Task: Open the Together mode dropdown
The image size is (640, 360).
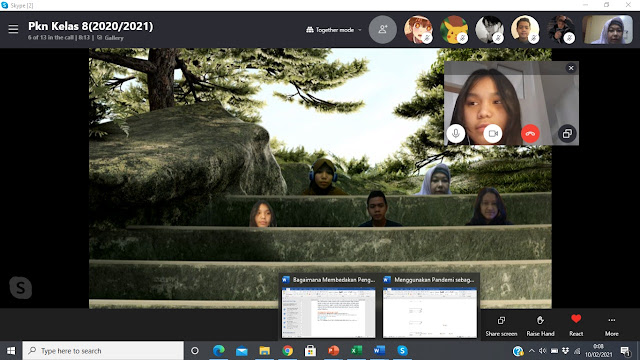Action: pos(334,30)
